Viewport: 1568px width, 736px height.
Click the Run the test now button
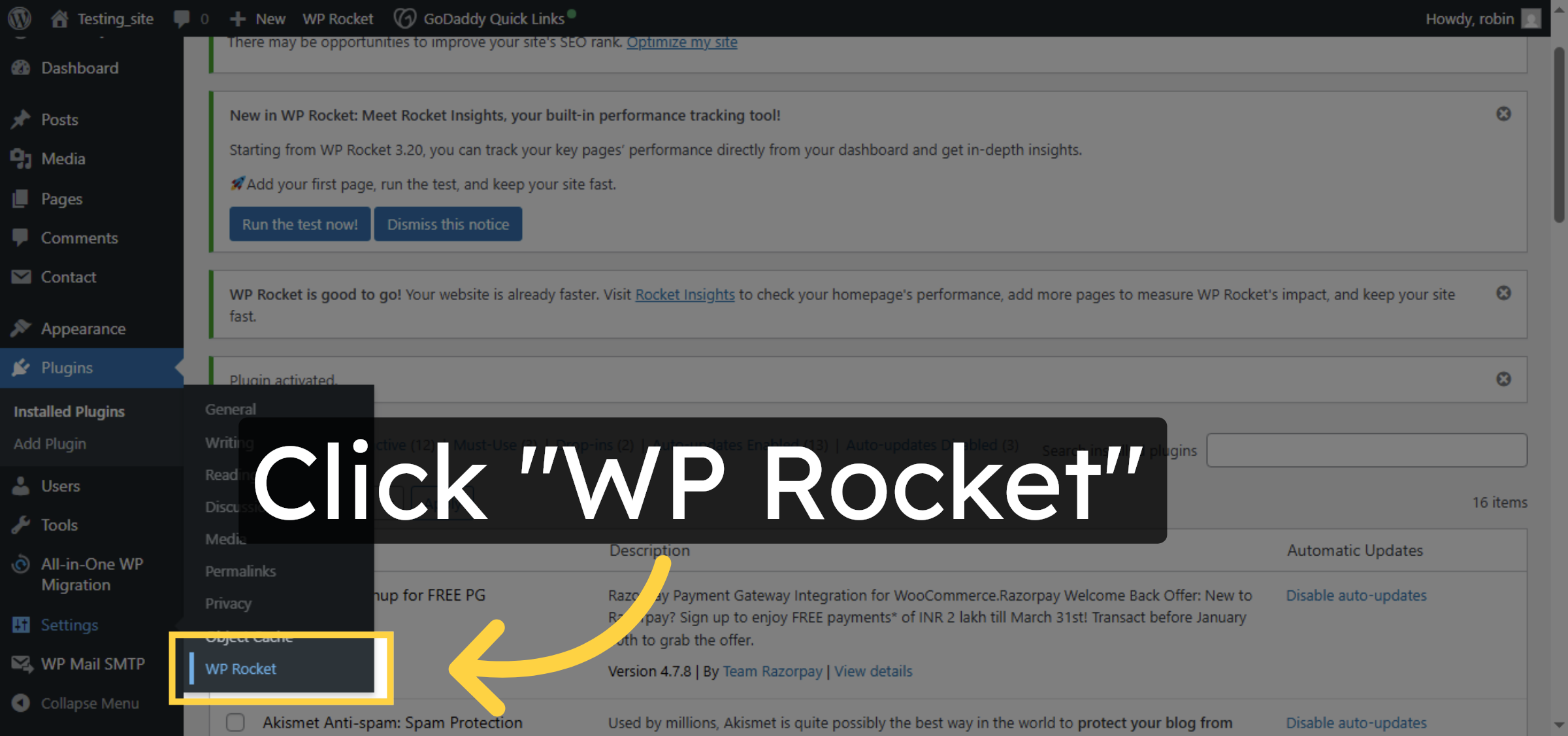[299, 224]
